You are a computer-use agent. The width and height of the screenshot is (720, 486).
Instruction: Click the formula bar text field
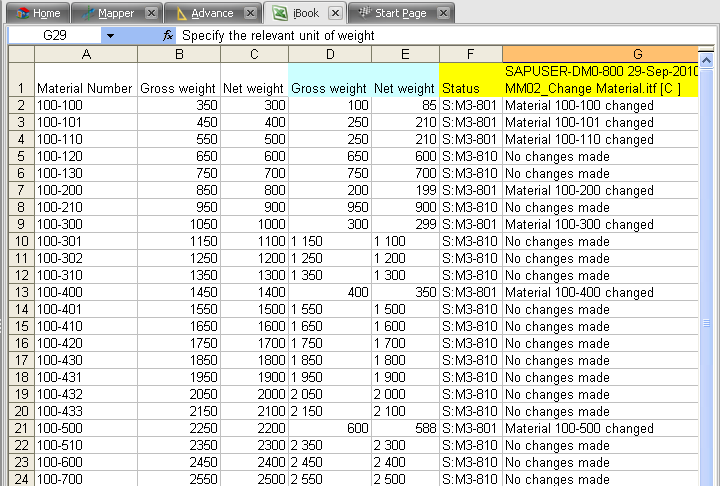pyautogui.click(x=440, y=36)
